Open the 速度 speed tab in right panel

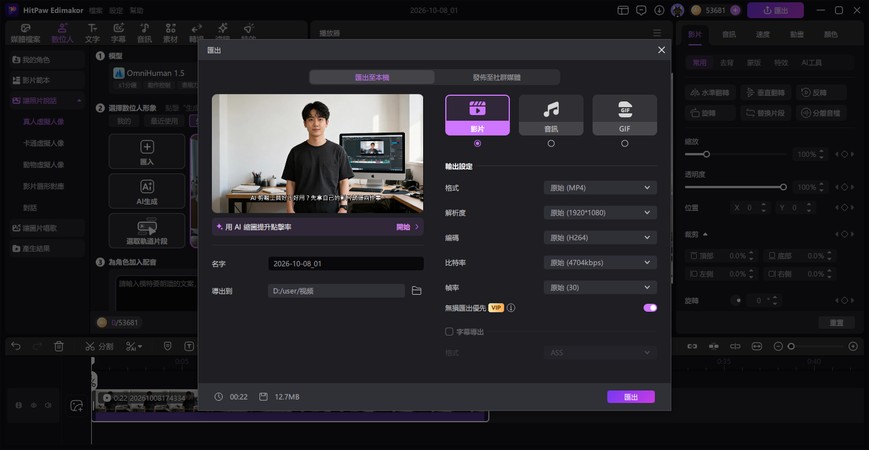[763, 34]
